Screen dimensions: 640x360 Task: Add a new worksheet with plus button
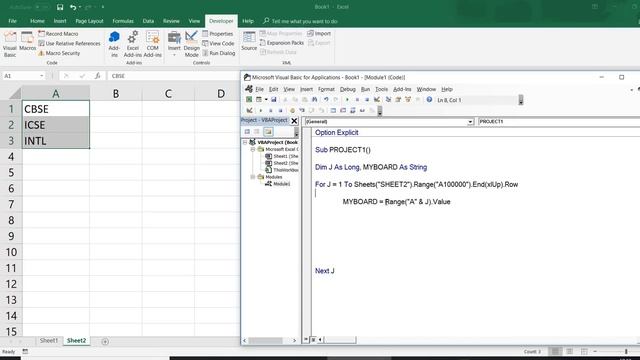tap(105, 341)
